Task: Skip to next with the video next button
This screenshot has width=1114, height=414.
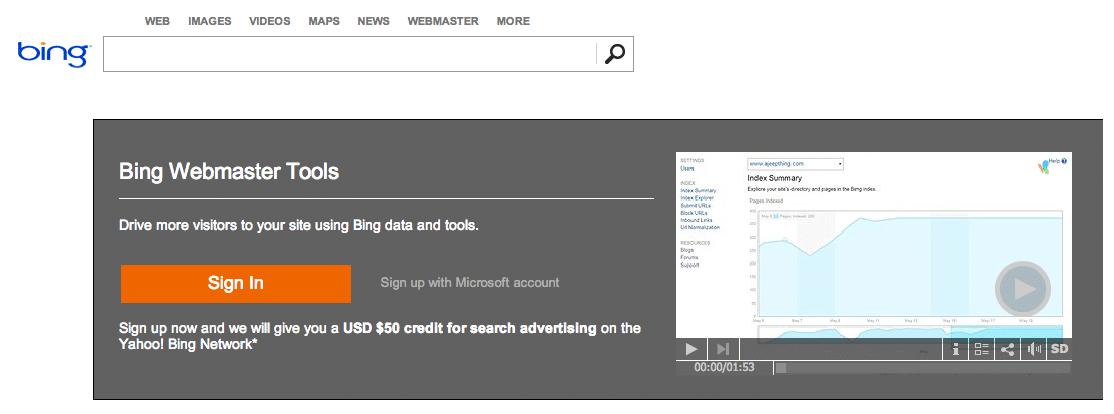Action: coord(723,349)
